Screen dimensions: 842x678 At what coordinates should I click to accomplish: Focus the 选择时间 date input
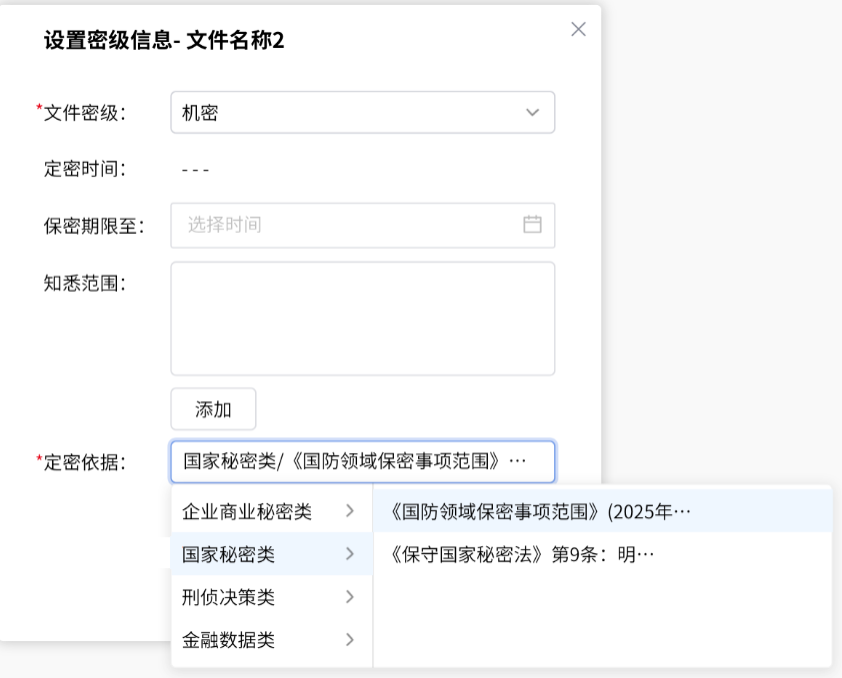(362, 225)
